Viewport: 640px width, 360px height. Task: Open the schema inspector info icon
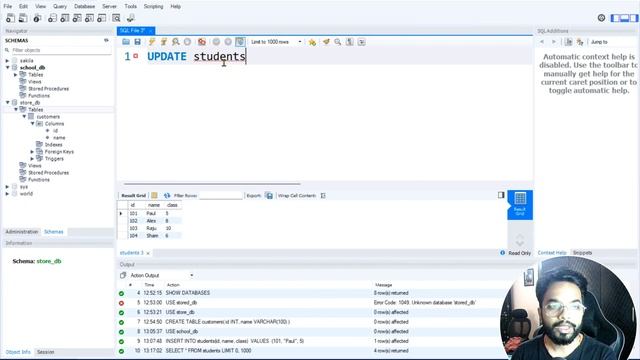point(38,18)
